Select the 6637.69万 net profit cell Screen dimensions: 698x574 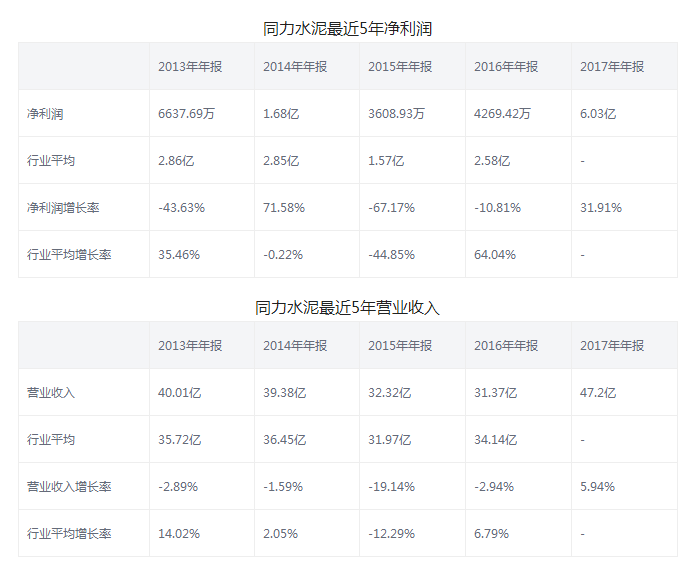[186, 114]
